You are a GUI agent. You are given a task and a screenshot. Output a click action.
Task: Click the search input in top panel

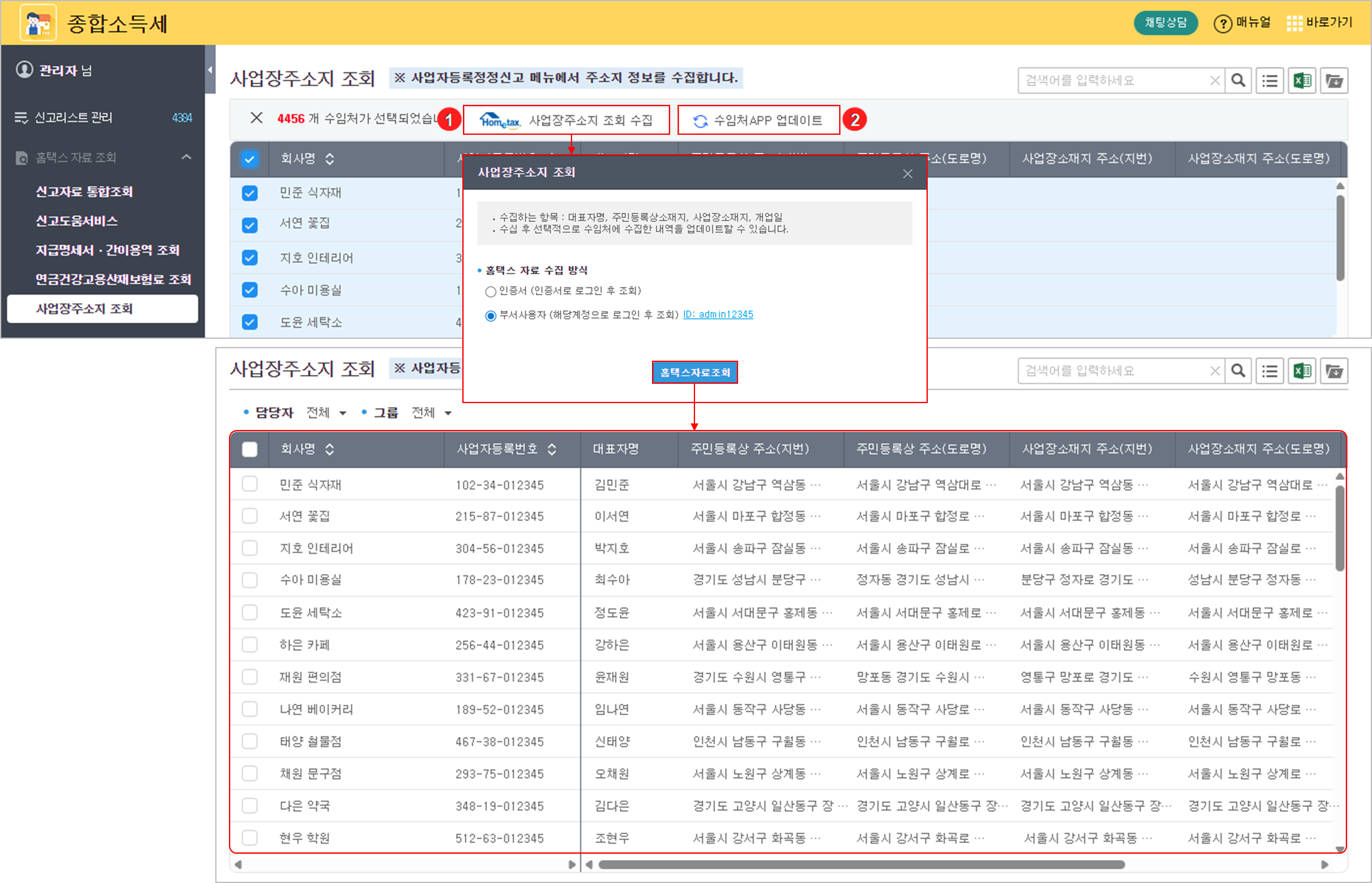coord(1114,80)
